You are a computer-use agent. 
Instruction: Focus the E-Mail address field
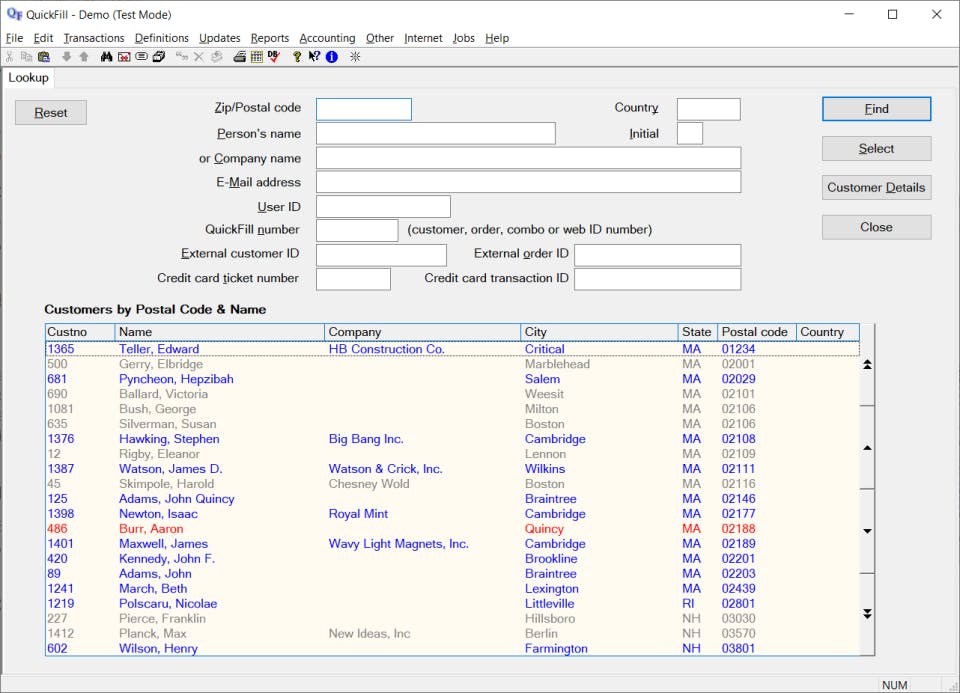528,182
